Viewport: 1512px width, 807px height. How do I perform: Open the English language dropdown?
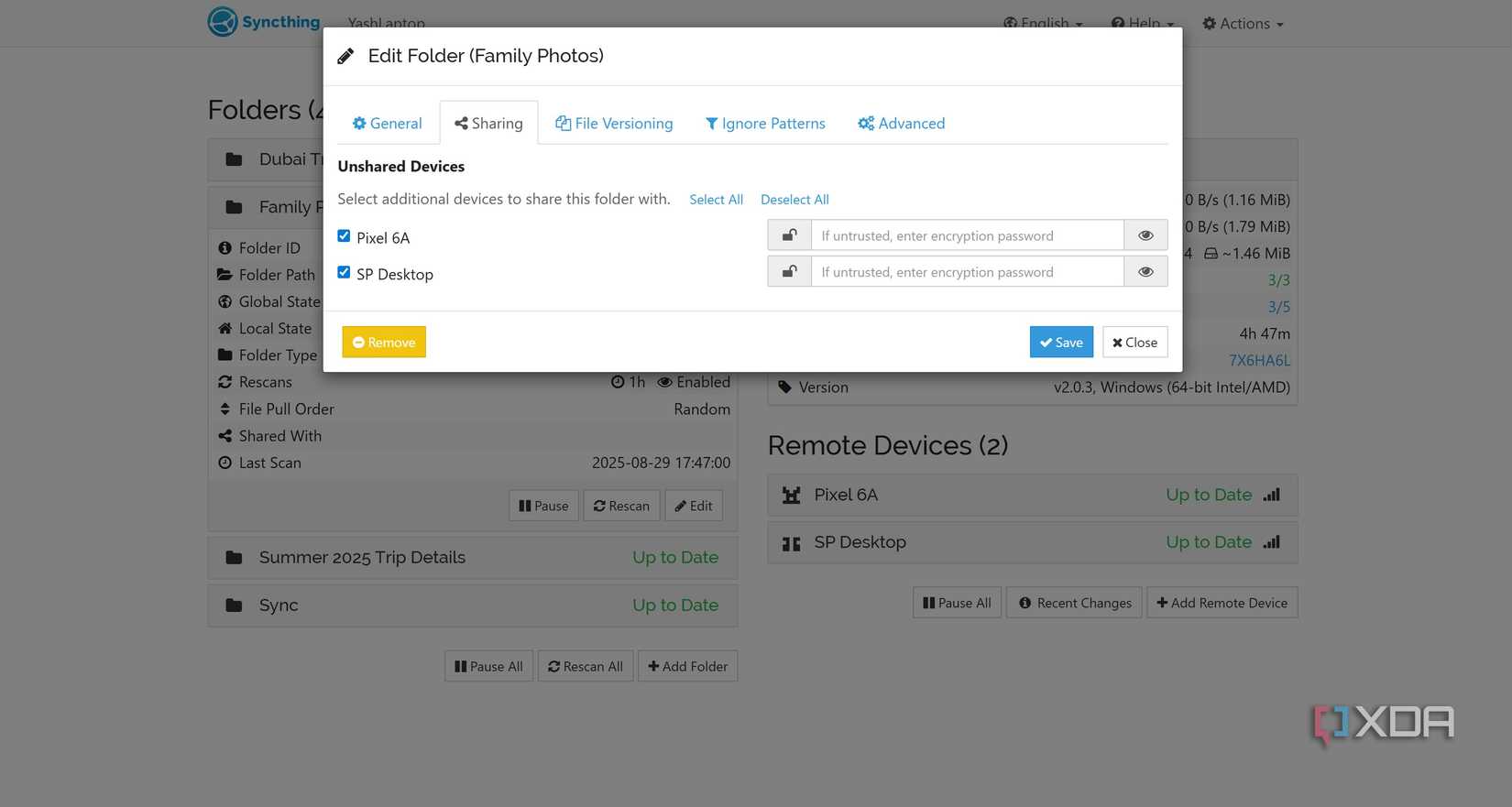(x=1043, y=24)
